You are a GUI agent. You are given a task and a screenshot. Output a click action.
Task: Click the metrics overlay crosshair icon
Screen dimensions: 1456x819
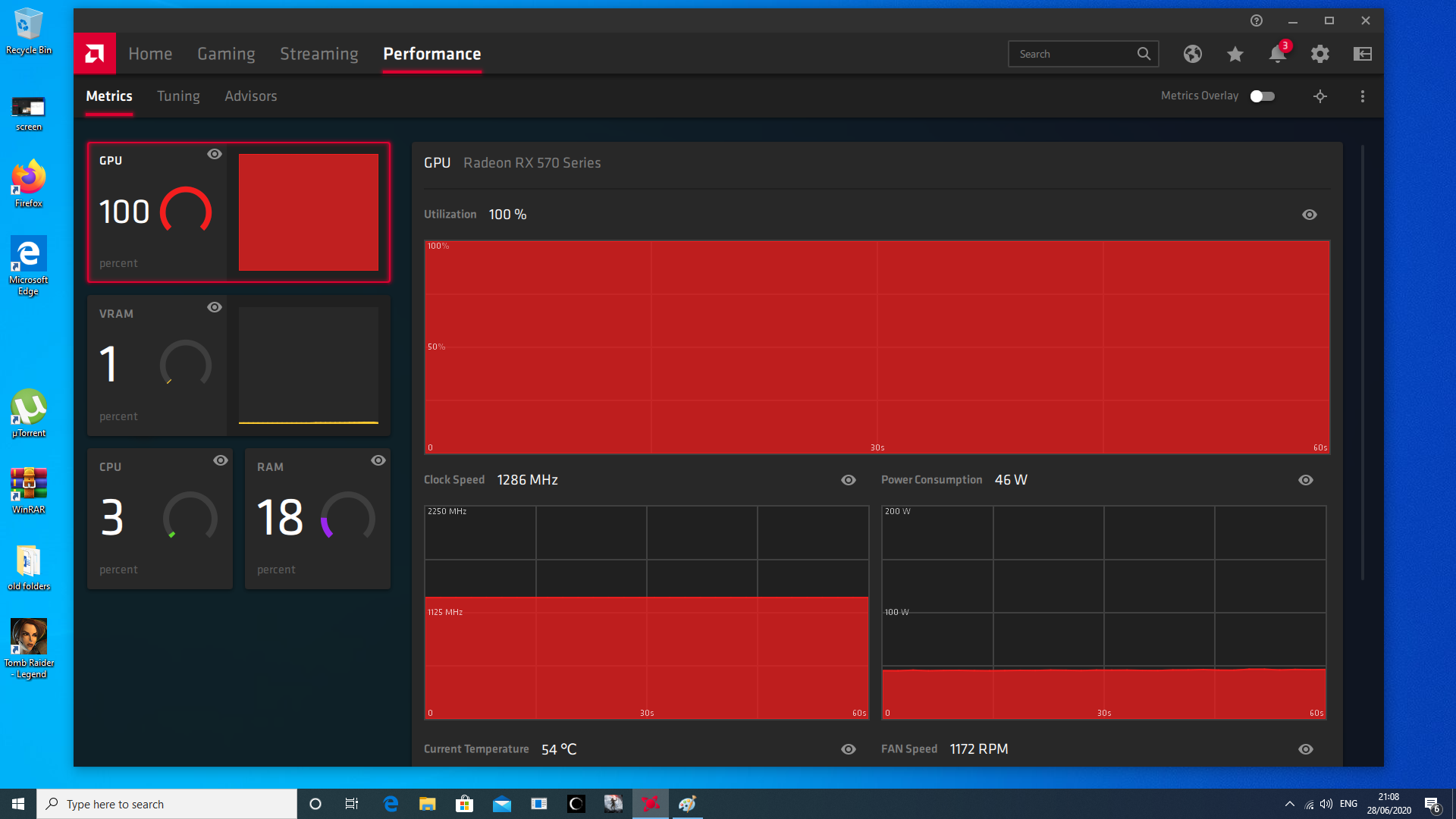pyautogui.click(x=1320, y=96)
